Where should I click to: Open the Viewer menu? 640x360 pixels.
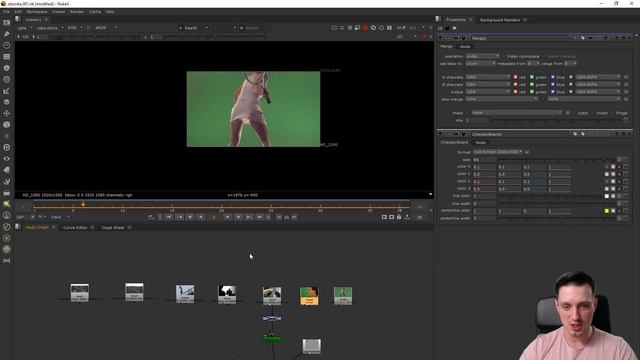(58, 12)
